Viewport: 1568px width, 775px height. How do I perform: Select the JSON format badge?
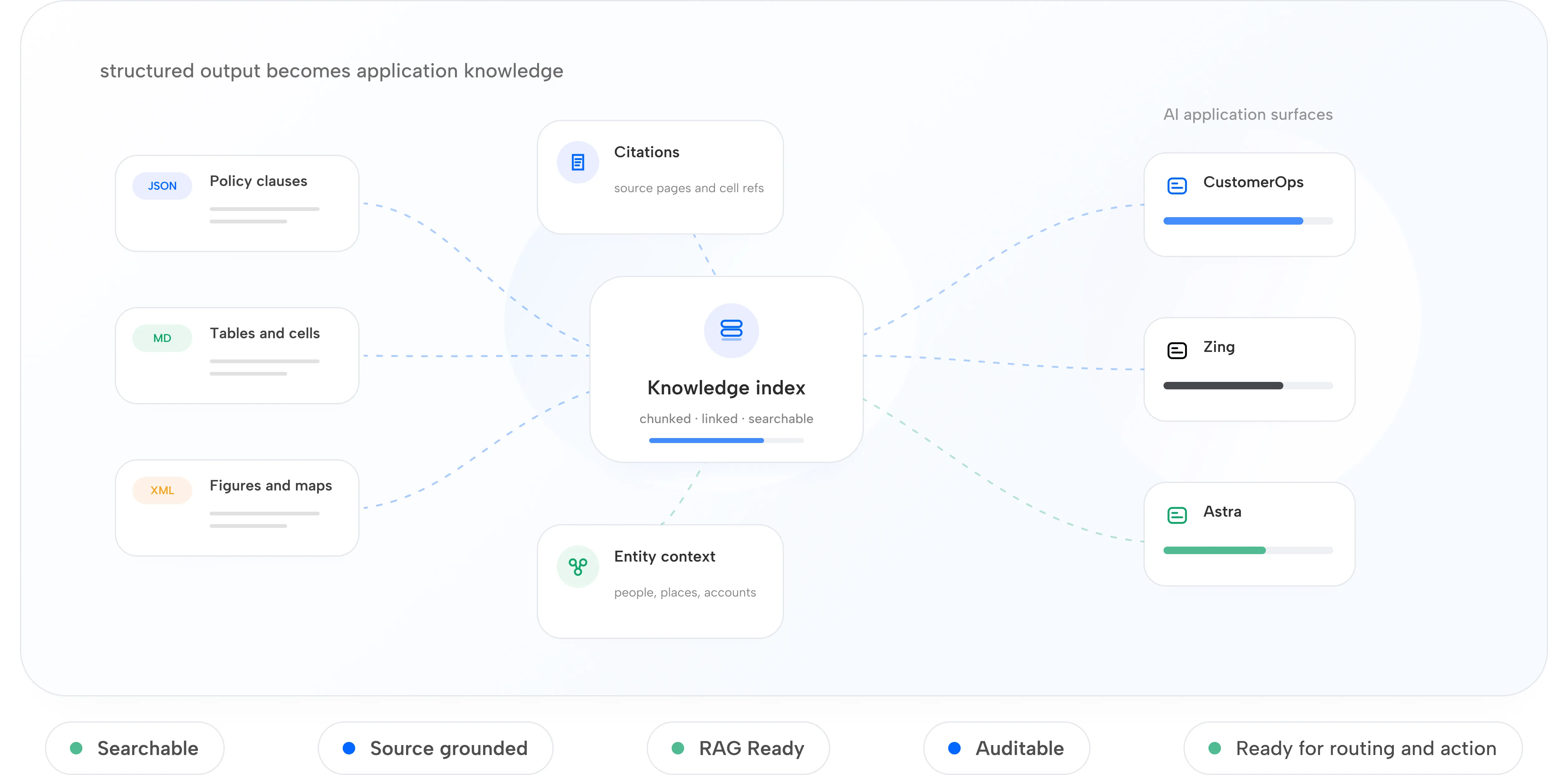click(162, 186)
